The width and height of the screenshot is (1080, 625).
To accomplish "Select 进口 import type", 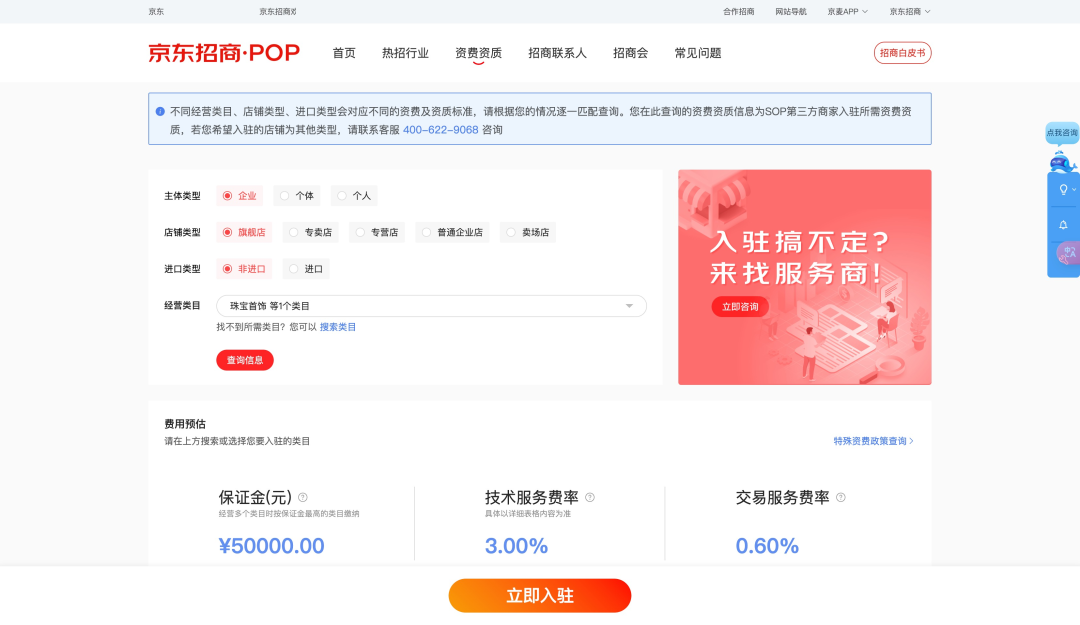I will (x=306, y=269).
